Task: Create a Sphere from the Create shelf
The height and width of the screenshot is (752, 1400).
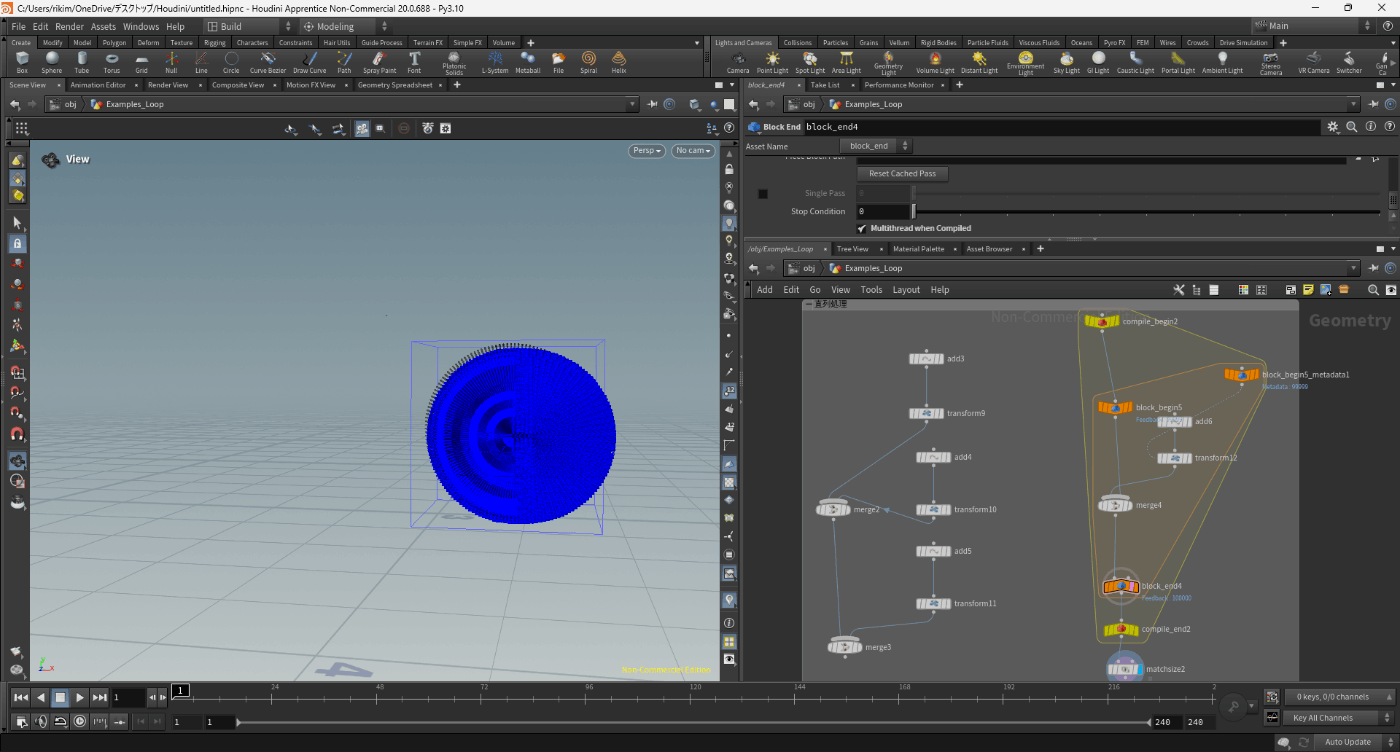Action: [x=52, y=62]
